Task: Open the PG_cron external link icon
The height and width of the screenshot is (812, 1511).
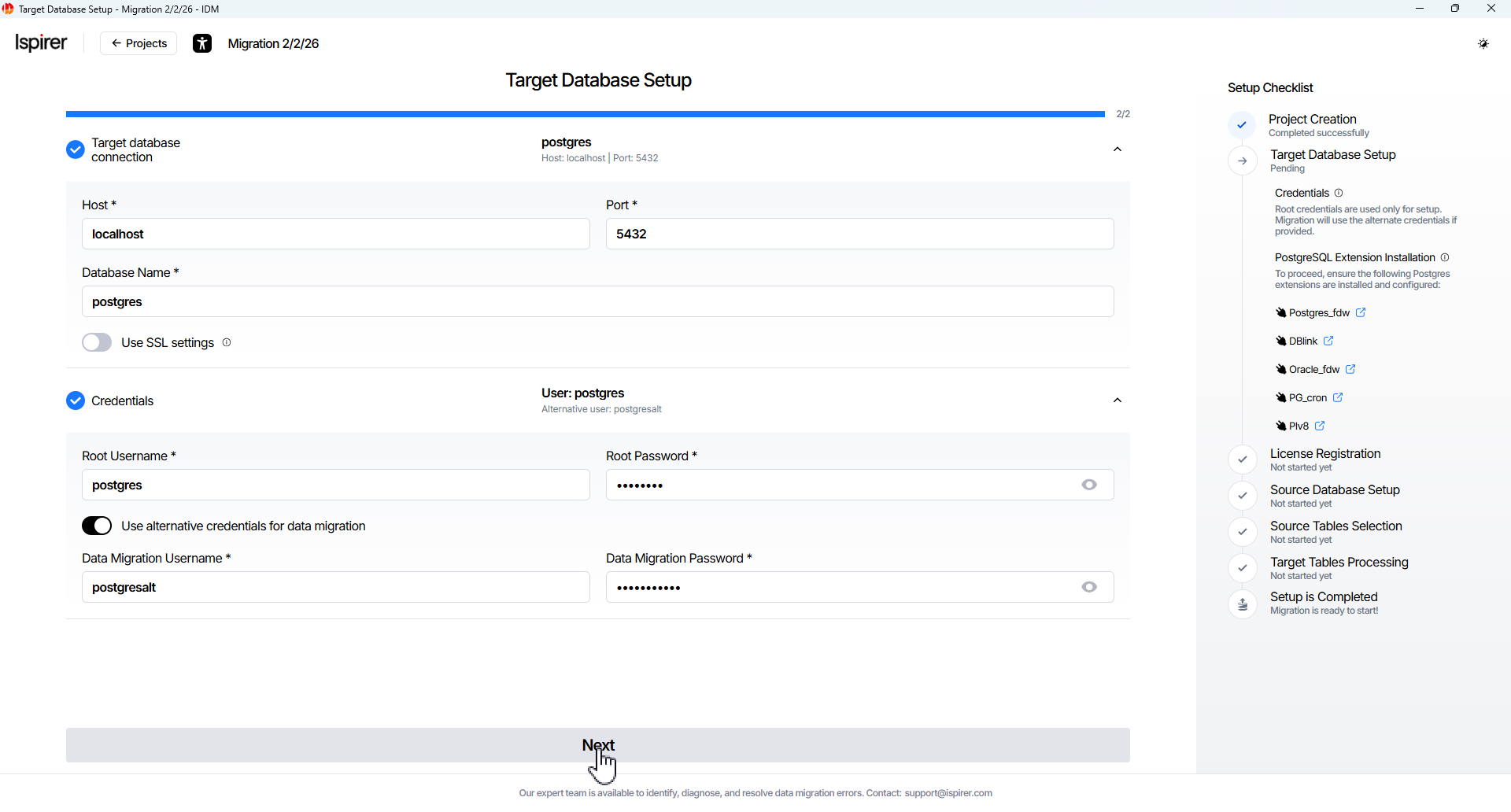Action: pos(1338,397)
